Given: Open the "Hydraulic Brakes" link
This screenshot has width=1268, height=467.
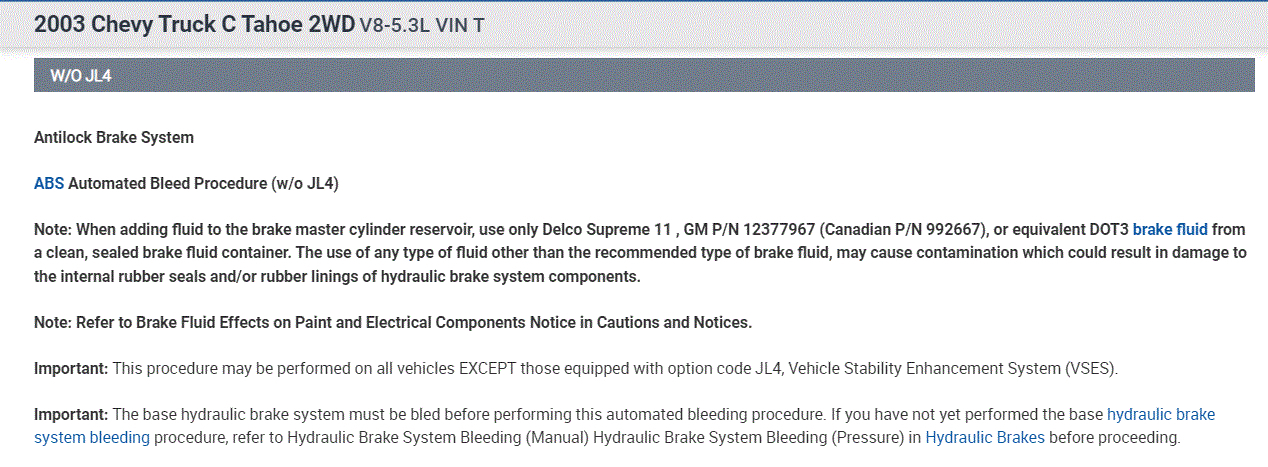Looking at the screenshot, I should click(x=985, y=437).
